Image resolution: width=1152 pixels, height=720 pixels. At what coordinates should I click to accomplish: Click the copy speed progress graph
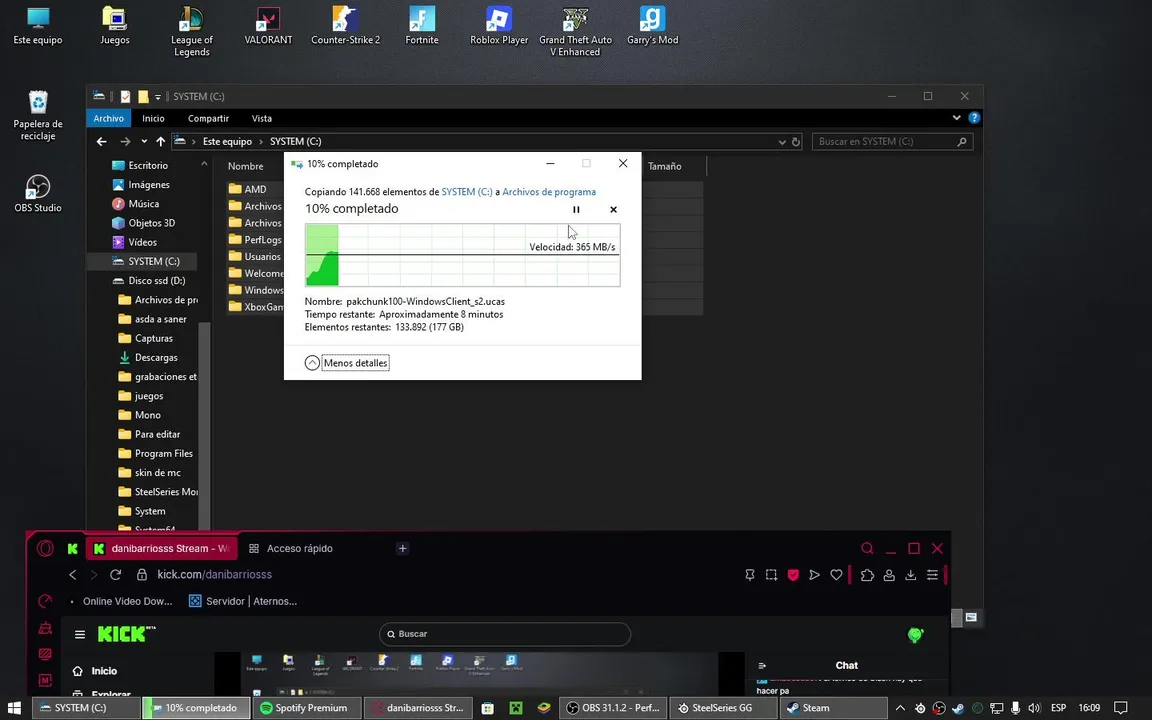coord(462,255)
